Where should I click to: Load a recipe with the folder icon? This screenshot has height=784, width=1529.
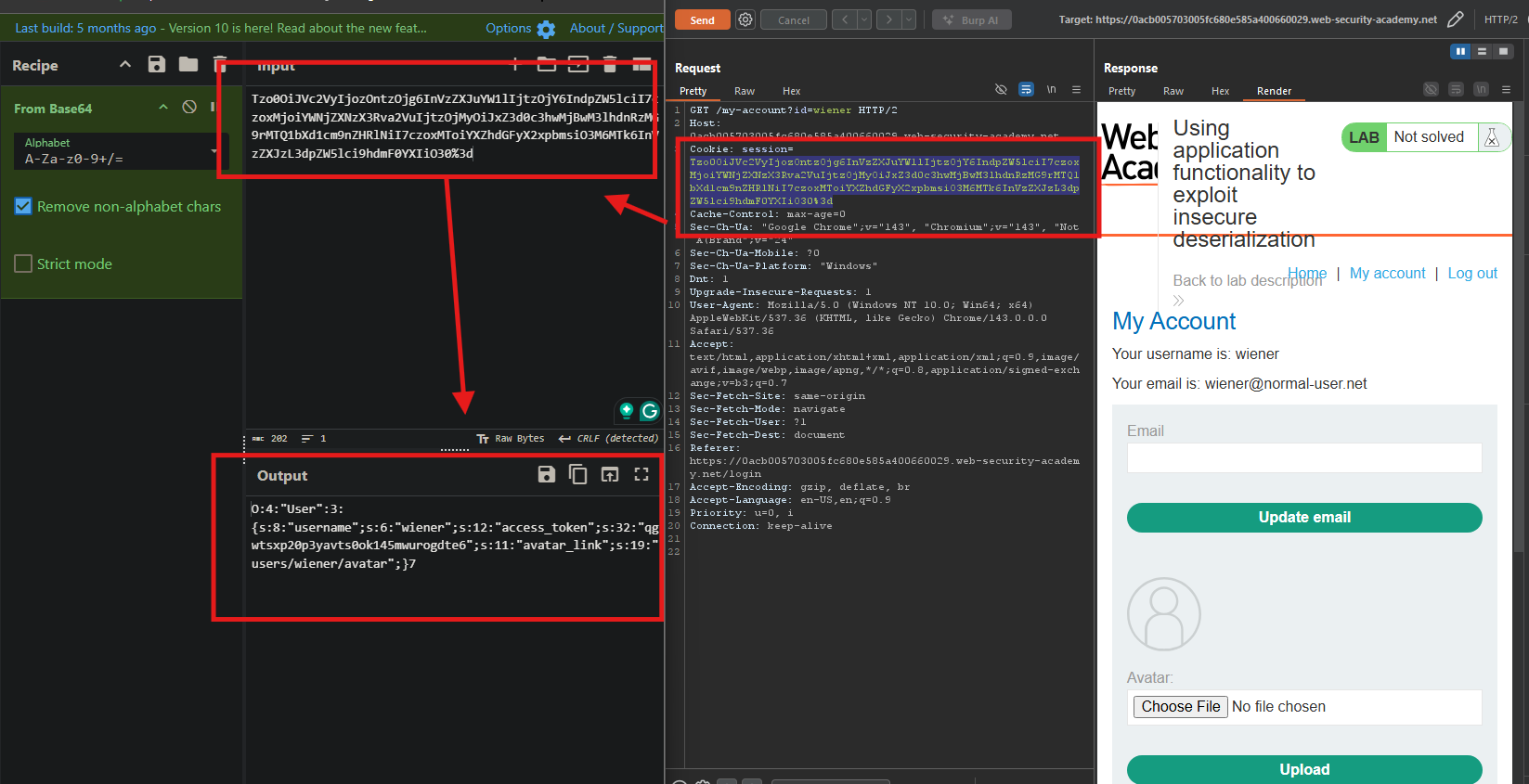(x=188, y=64)
